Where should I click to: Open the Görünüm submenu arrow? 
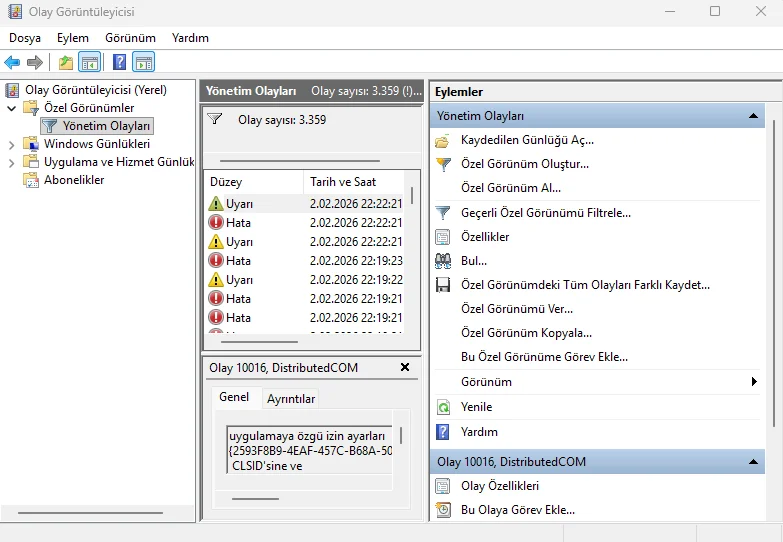coord(754,382)
